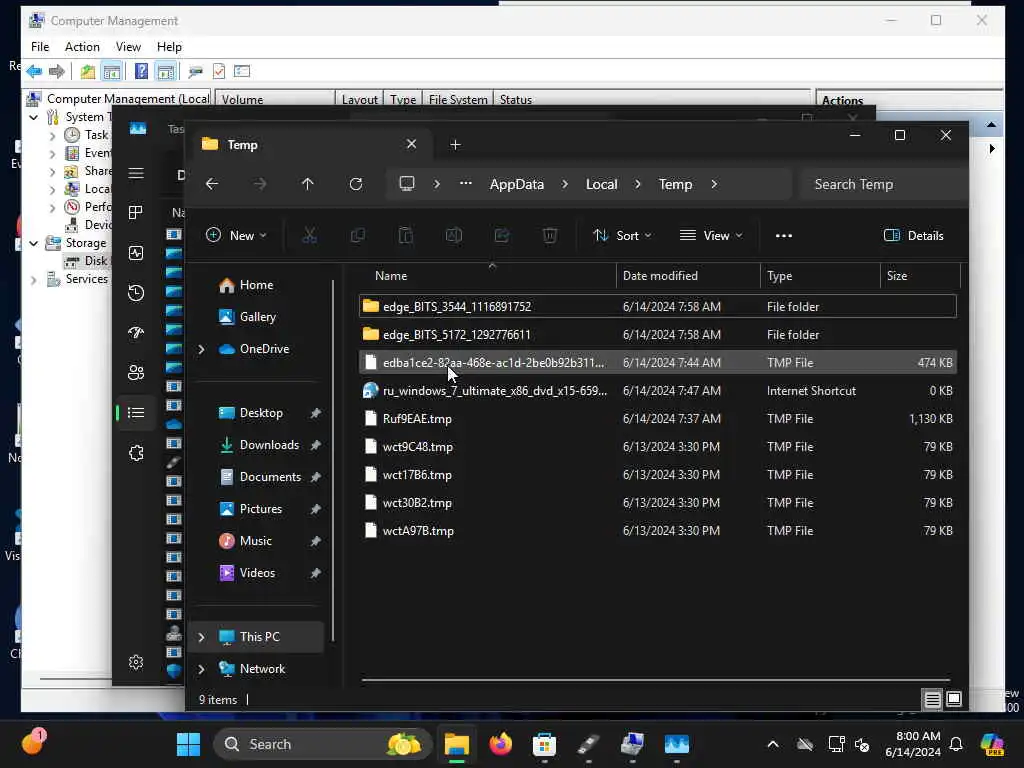Select Disk Management in Computer Management tree

(88, 261)
